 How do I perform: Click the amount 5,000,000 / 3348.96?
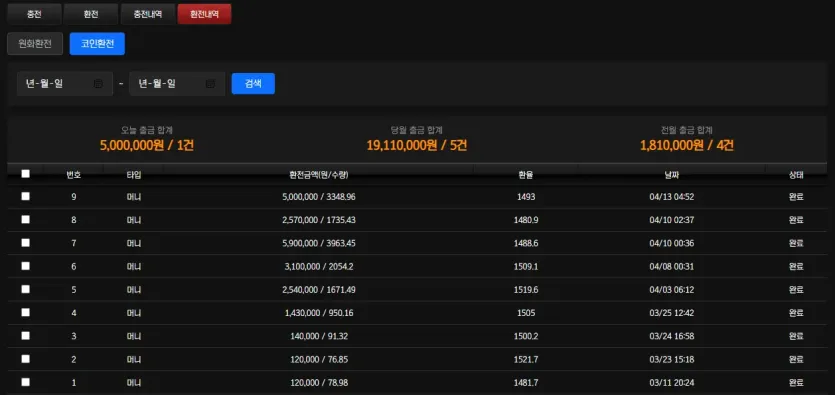tap(318, 197)
